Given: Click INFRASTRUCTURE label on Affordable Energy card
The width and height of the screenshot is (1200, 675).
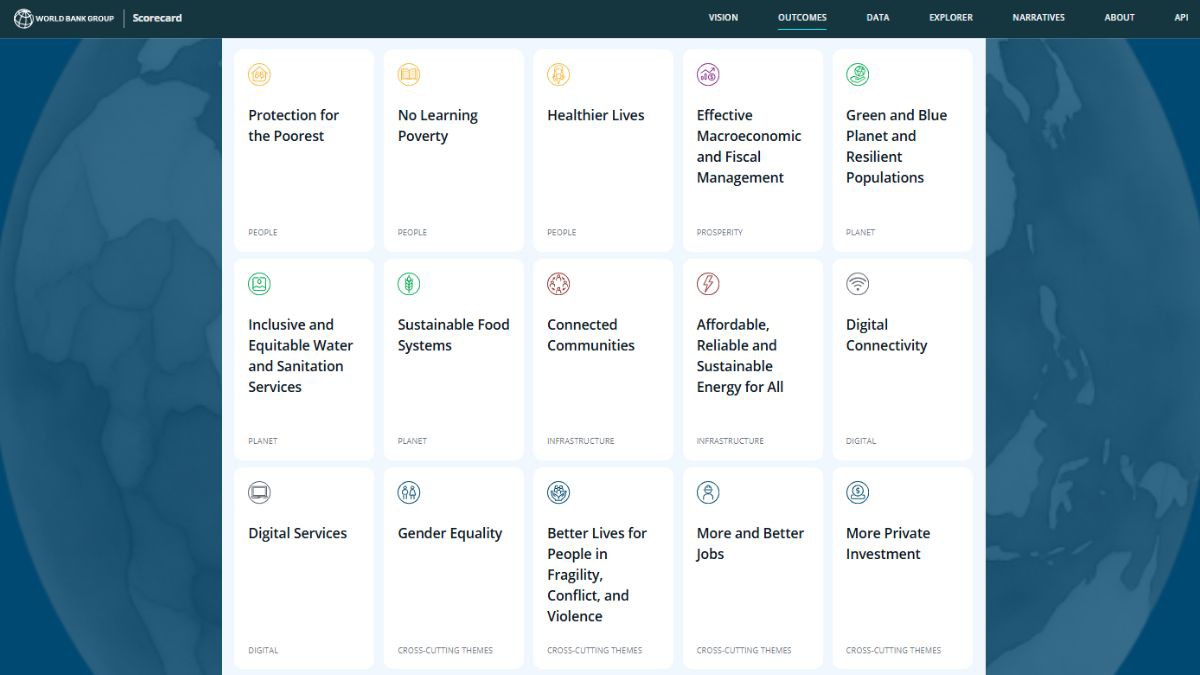Looking at the screenshot, I should pyautogui.click(x=730, y=441).
